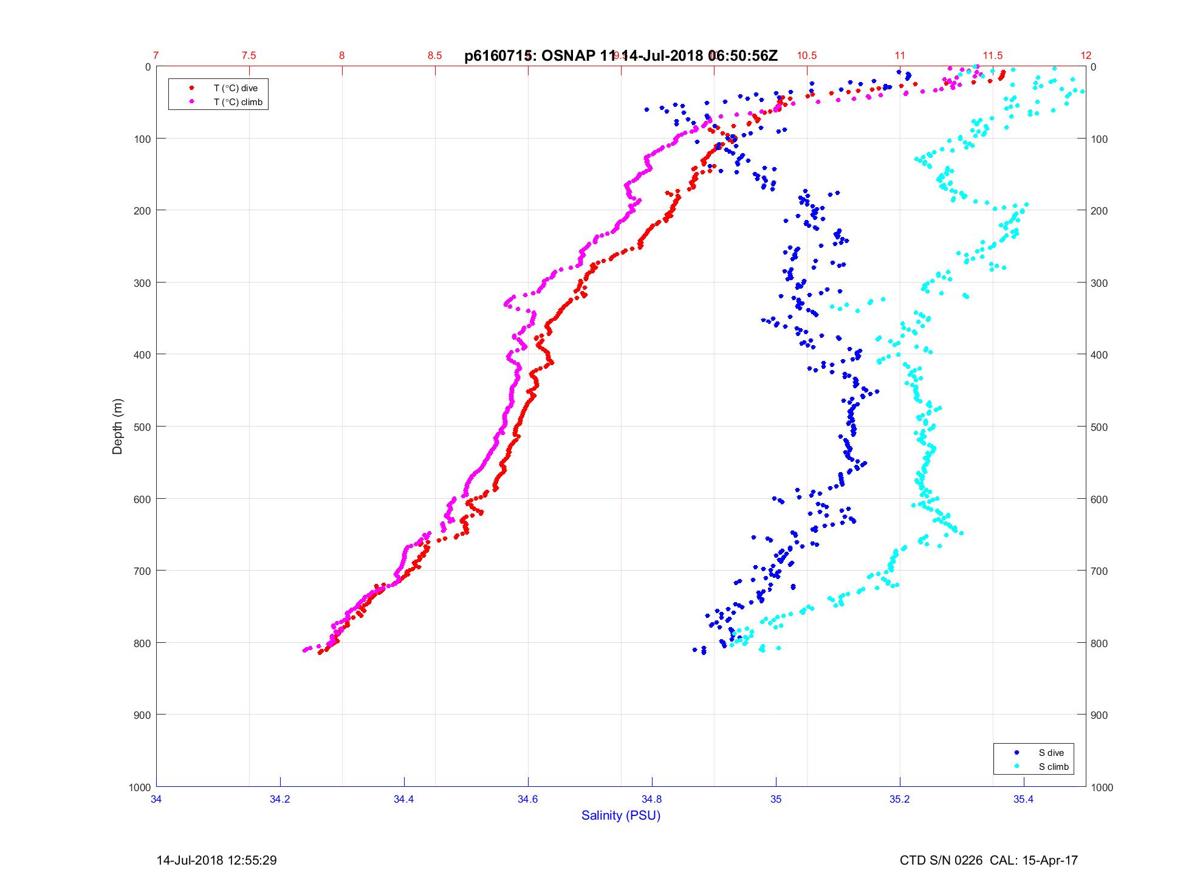1200x885 pixels.
Task: Click the red '10.5' temperature tick label
Action: (807, 56)
